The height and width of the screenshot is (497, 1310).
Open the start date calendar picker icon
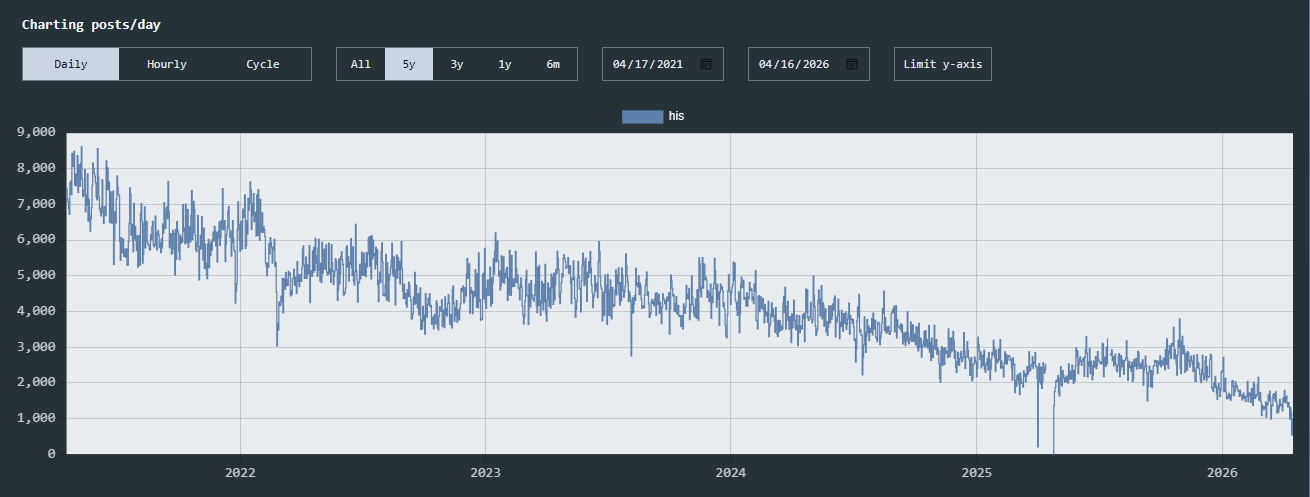706,64
